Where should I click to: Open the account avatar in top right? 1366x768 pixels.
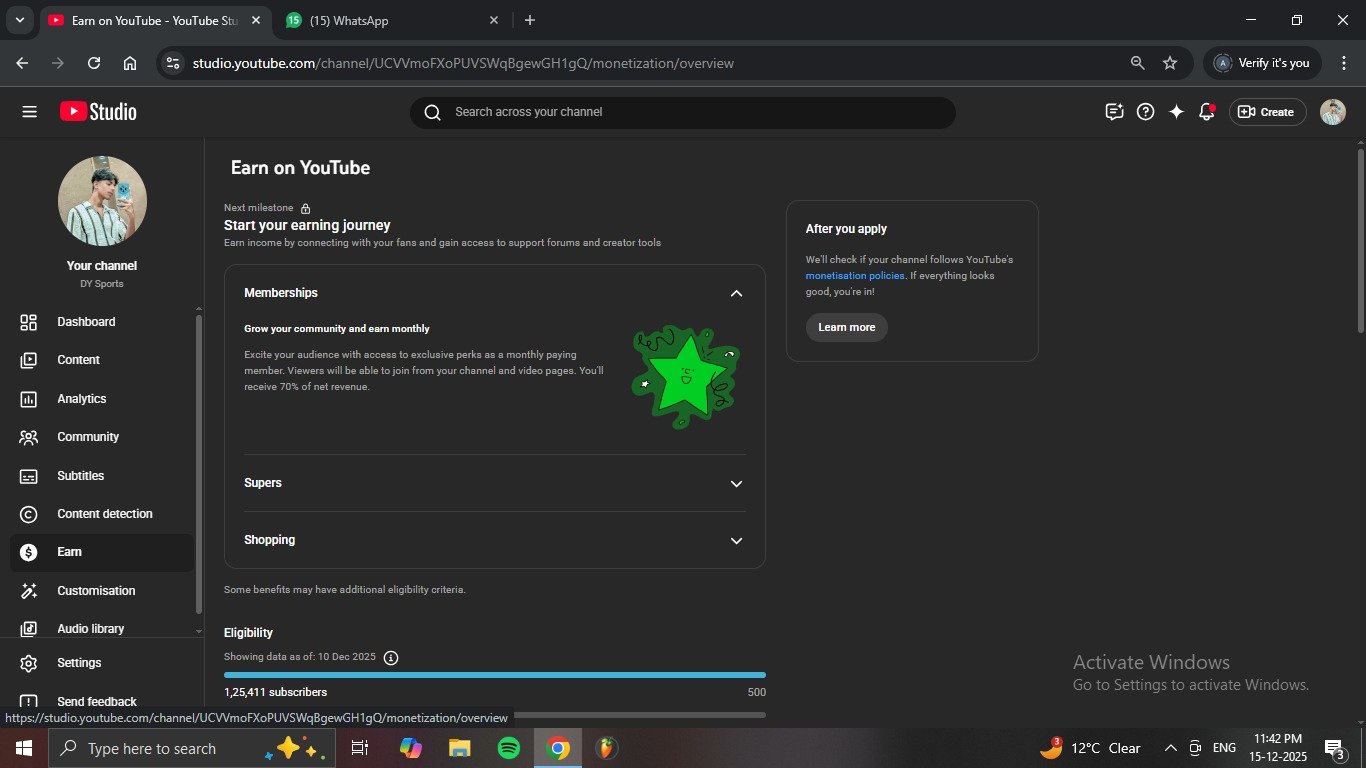click(1332, 112)
